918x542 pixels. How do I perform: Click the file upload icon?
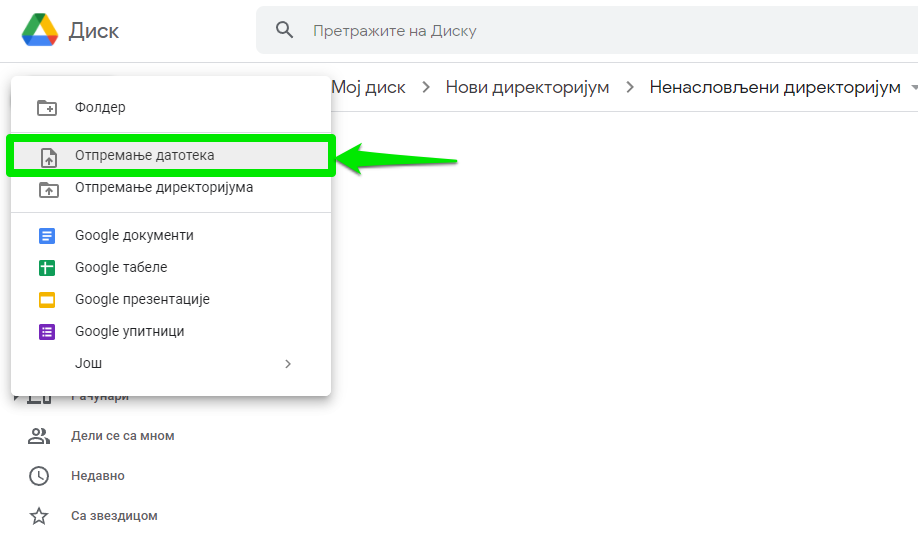coord(49,157)
